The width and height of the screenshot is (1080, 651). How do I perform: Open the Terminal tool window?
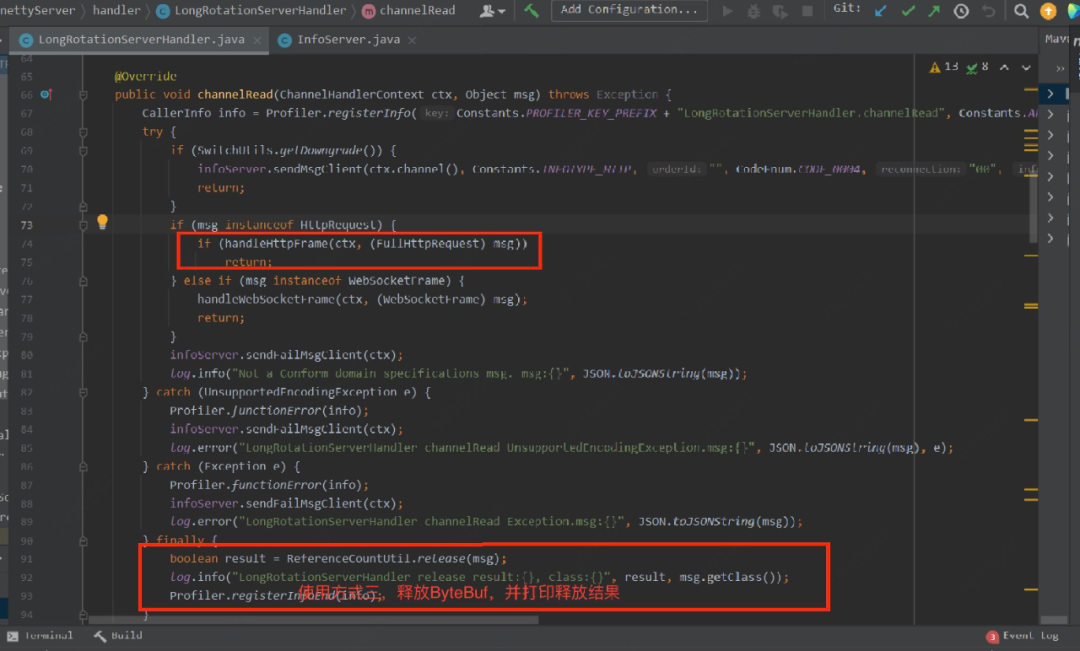41,636
